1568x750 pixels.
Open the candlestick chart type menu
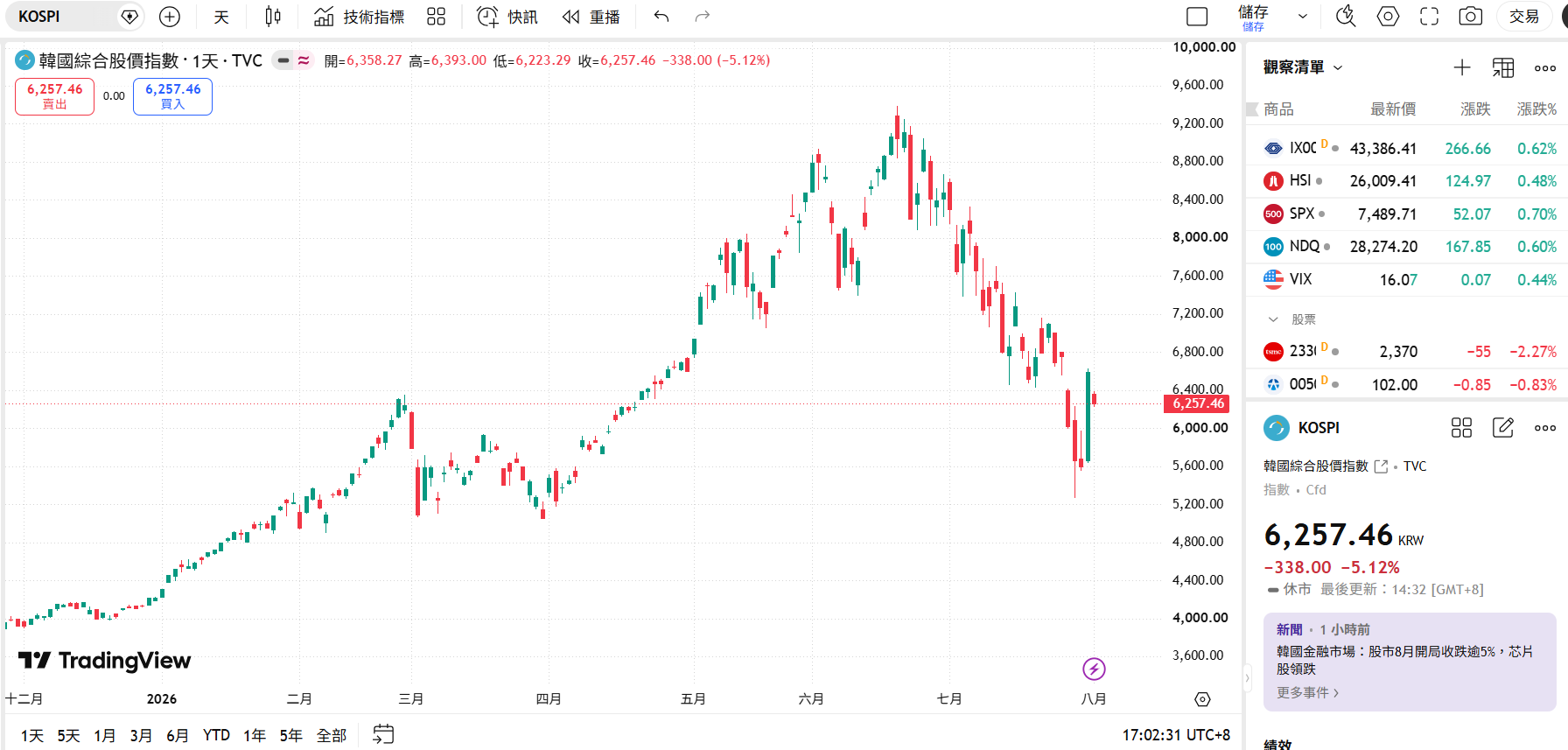[x=273, y=17]
